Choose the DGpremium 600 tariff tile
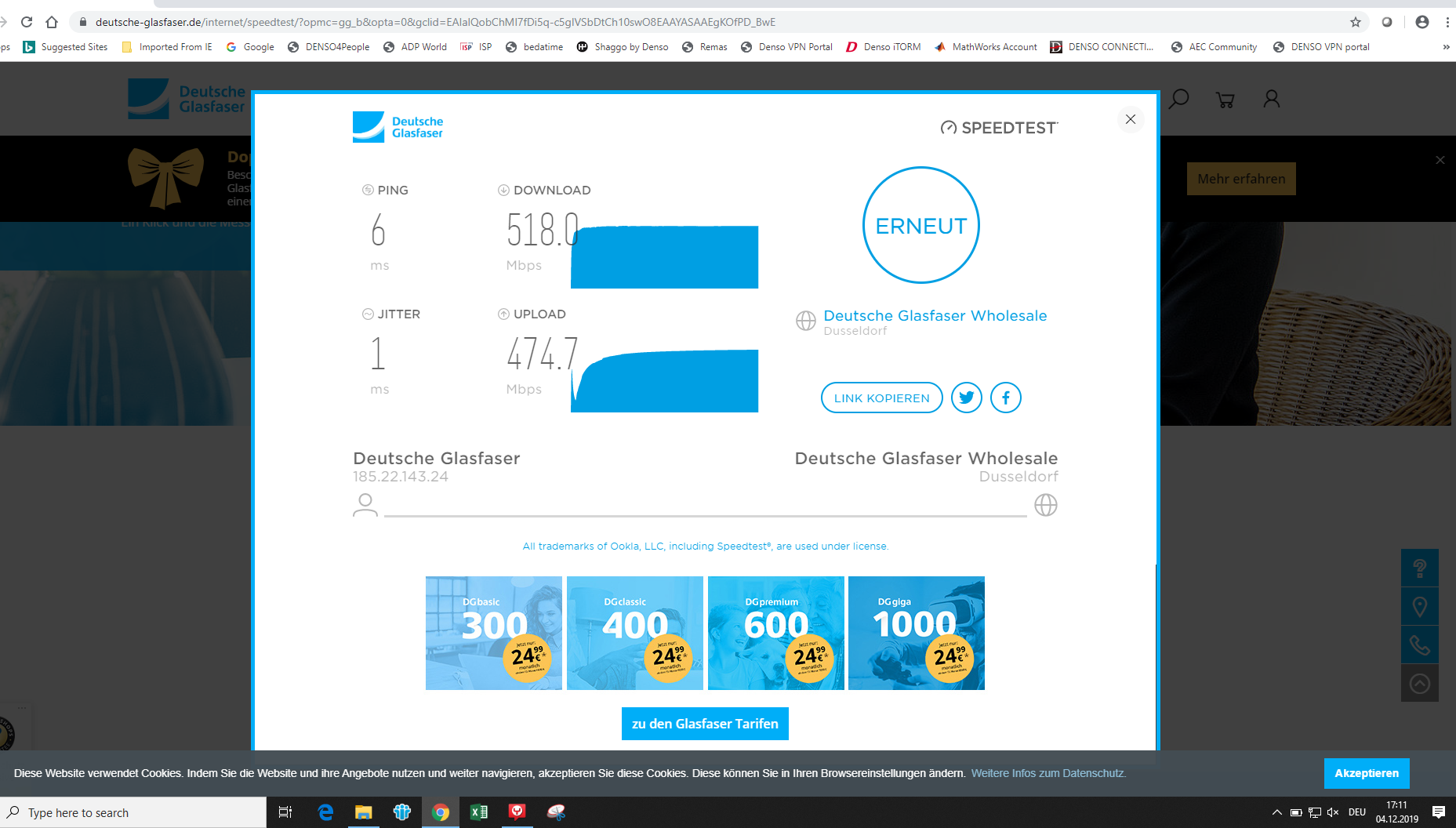Image resolution: width=1456 pixels, height=828 pixels. pos(776,633)
